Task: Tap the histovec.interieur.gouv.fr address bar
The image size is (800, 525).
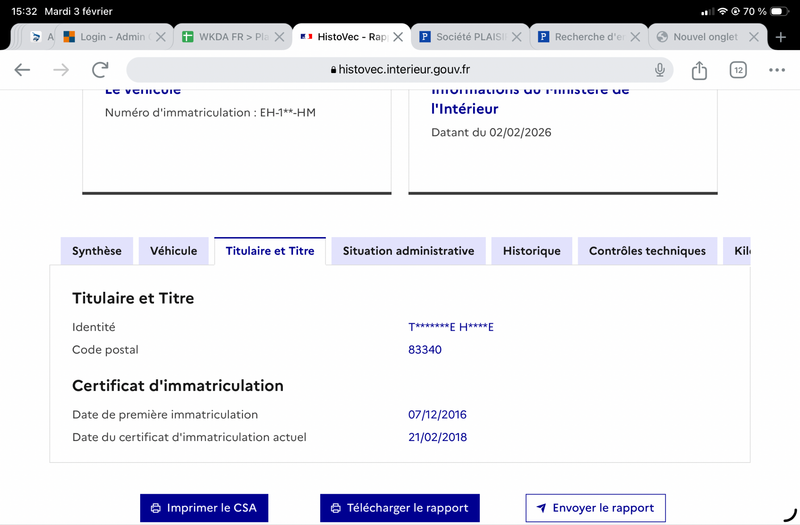Action: coord(400,70)
